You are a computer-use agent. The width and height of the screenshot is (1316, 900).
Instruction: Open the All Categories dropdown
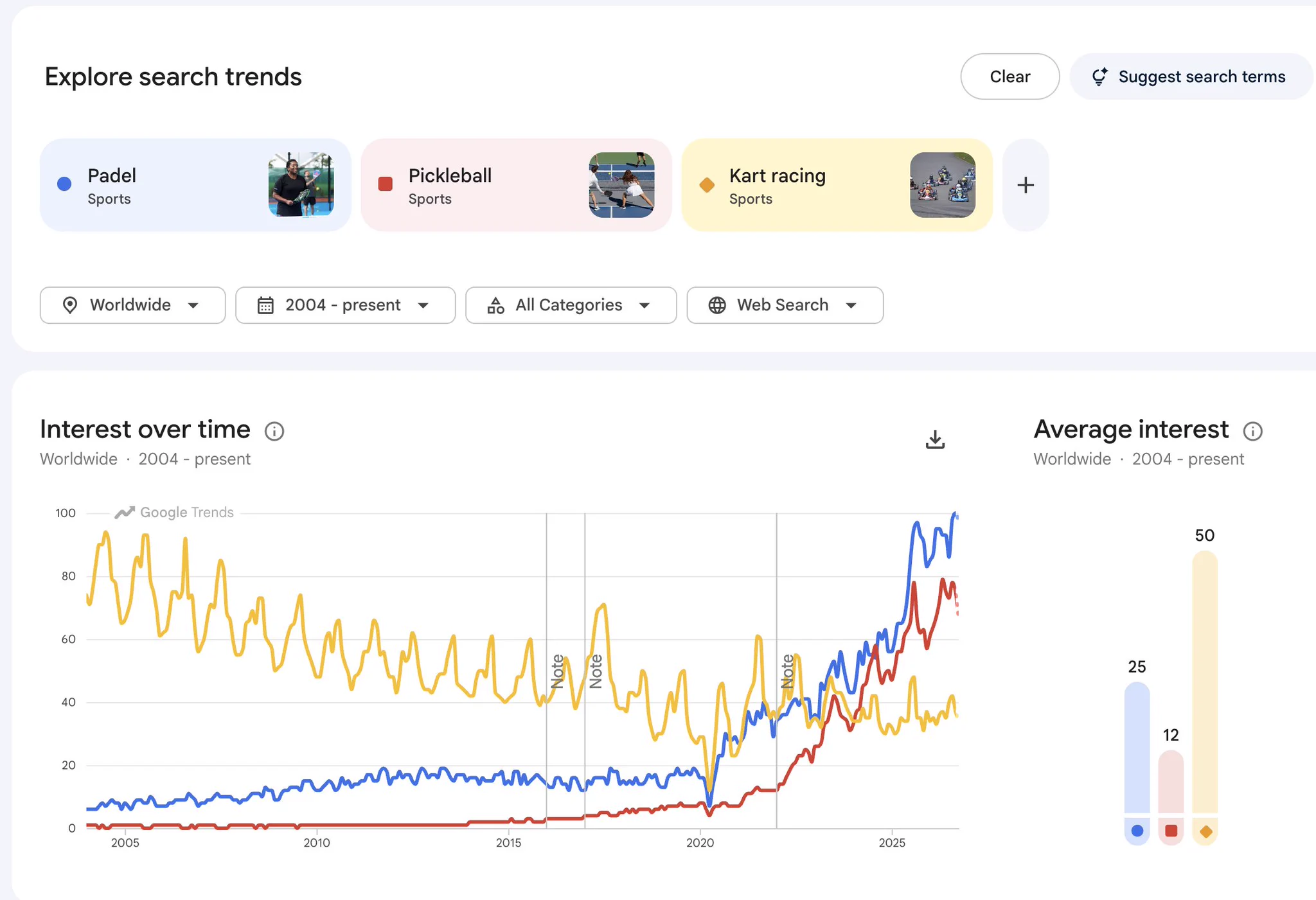[x=571, y=305]
